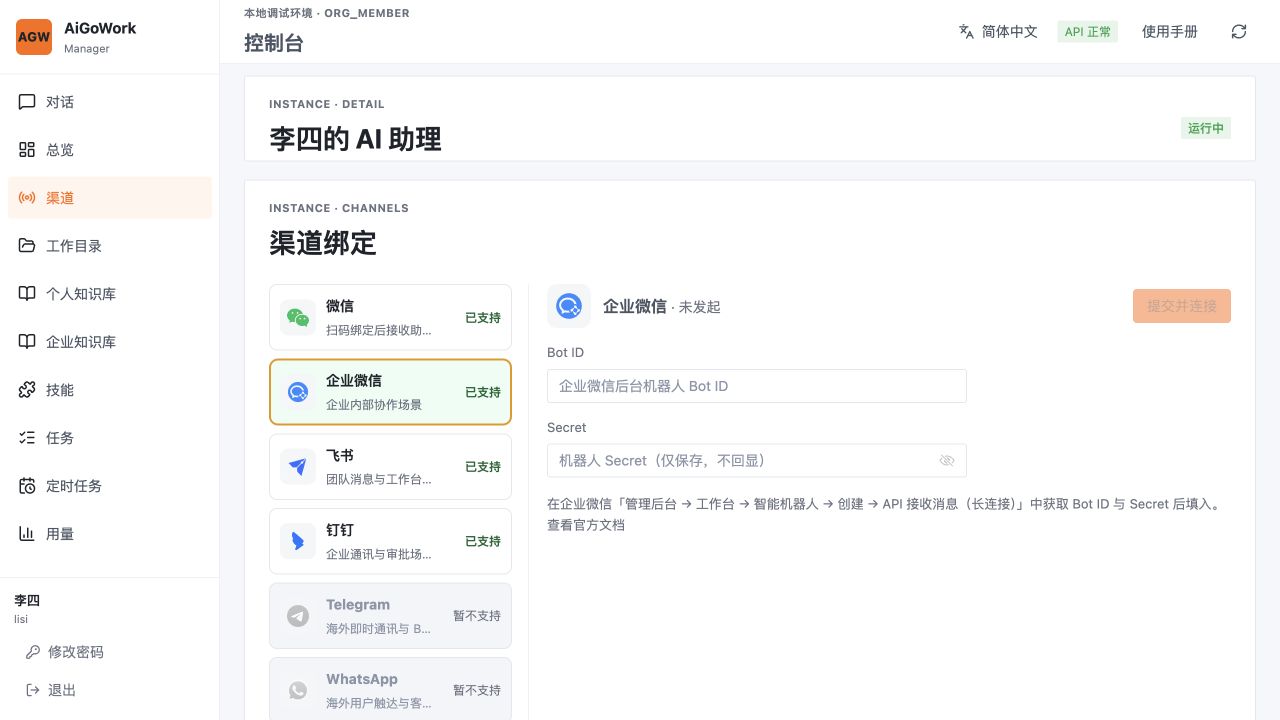
Task: Open the 对话 chat icon
Action: point(27,102)
